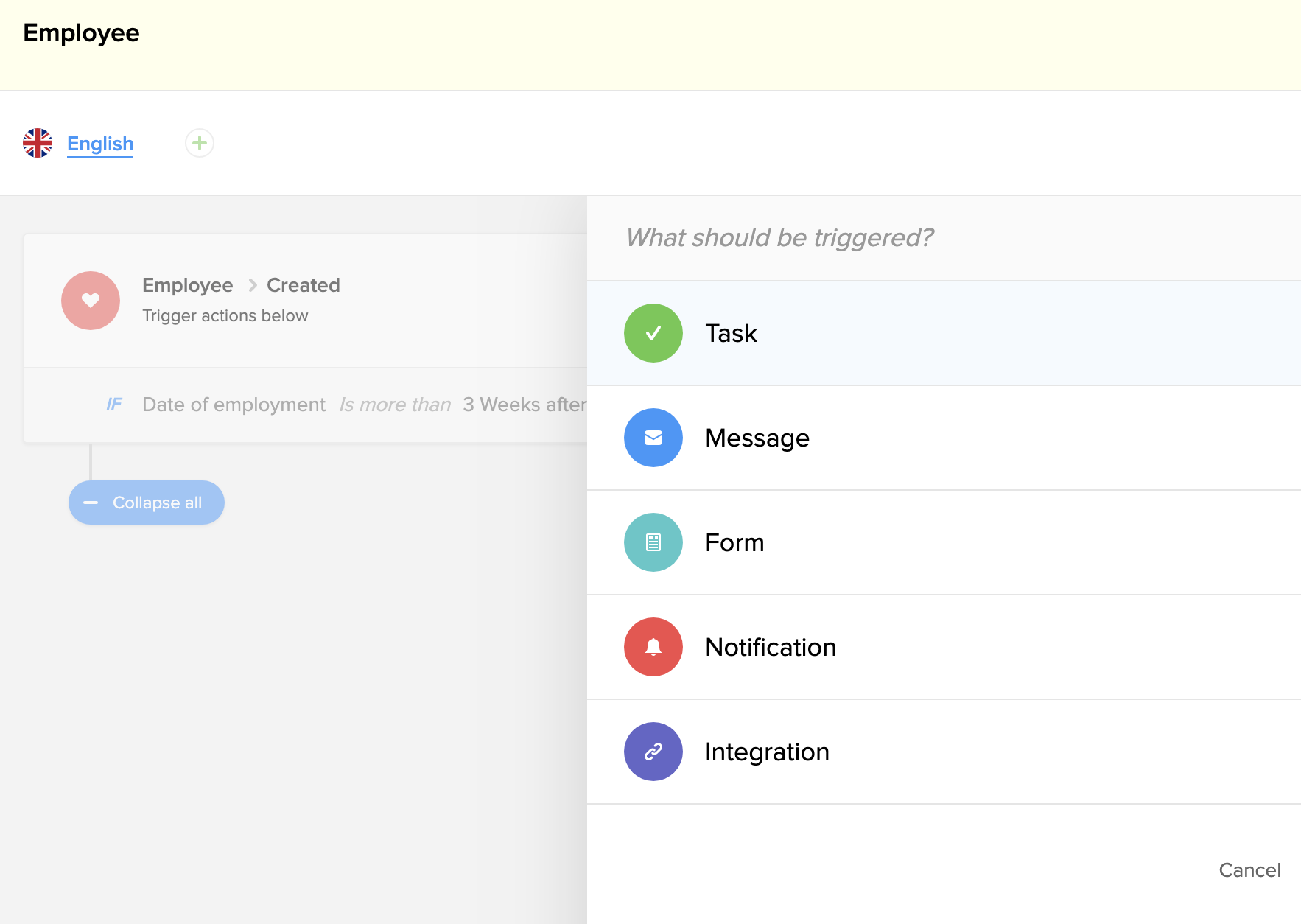1301x924 pixels.
Task: Add a new language with plus icon
Action: [x=200, y=143]
